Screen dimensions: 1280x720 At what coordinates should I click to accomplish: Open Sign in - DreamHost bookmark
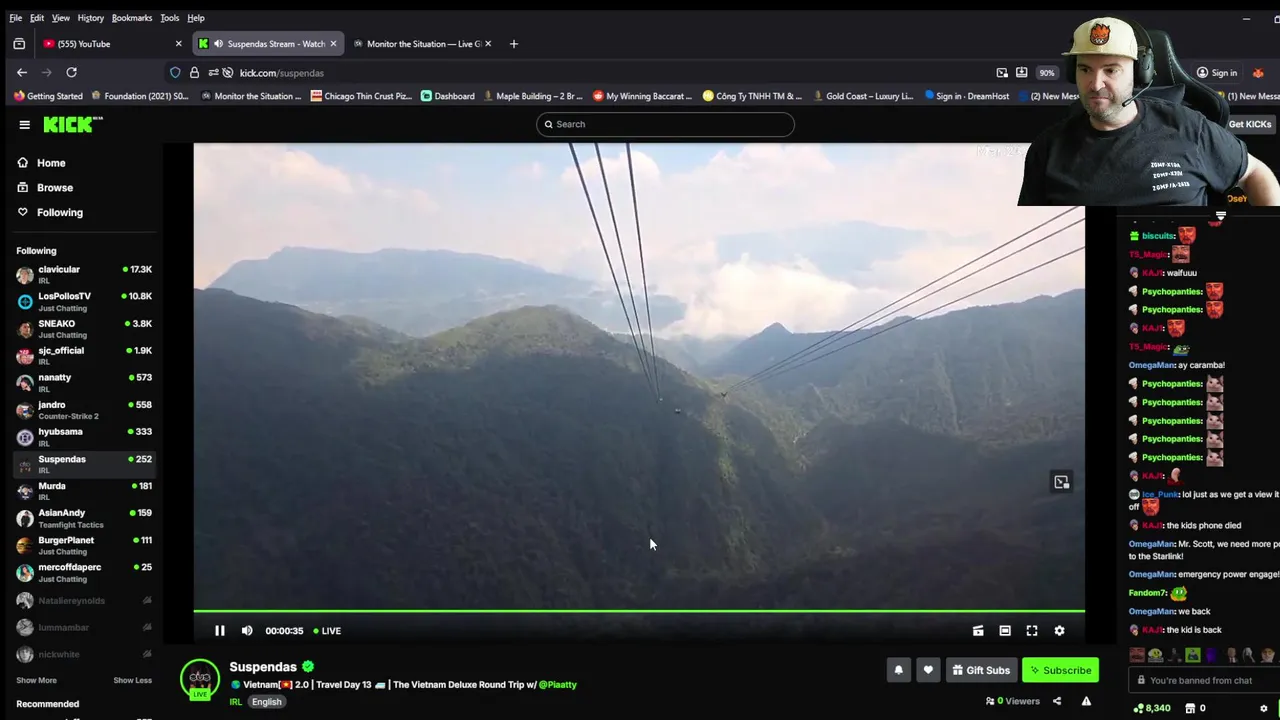pyautogui.click(x=967, y=96)
